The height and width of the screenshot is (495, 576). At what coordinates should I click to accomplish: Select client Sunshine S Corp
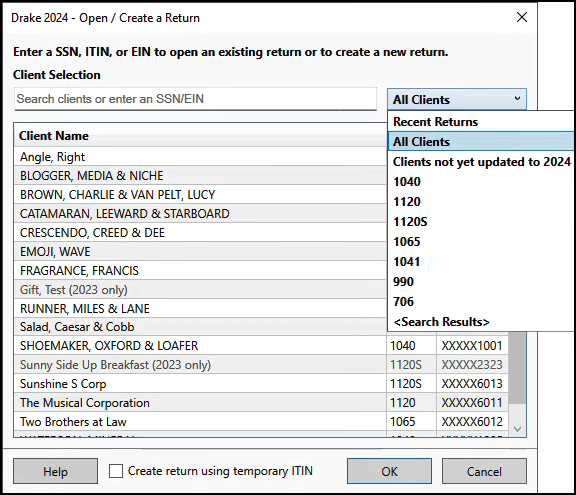200,384
